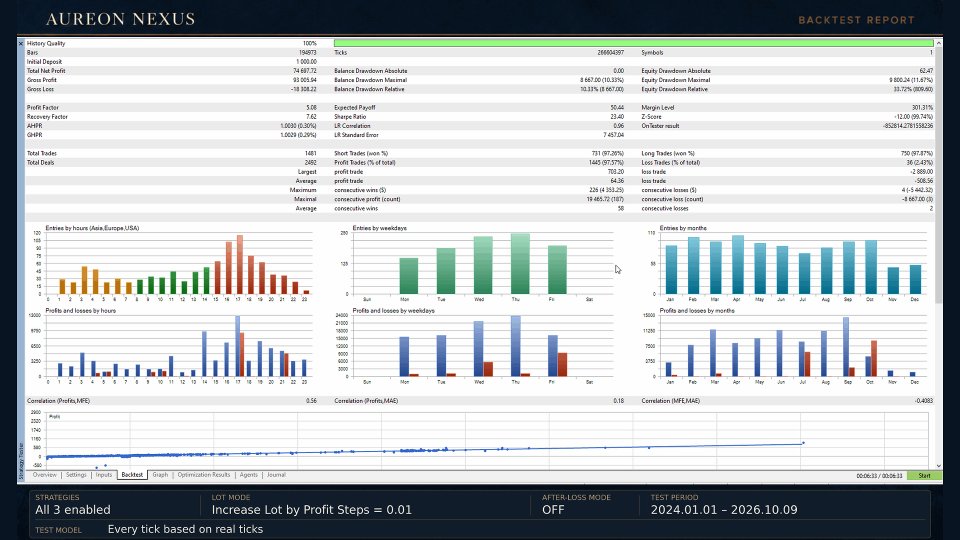Click the Margin Level label
960x540 pixels.
658,108
